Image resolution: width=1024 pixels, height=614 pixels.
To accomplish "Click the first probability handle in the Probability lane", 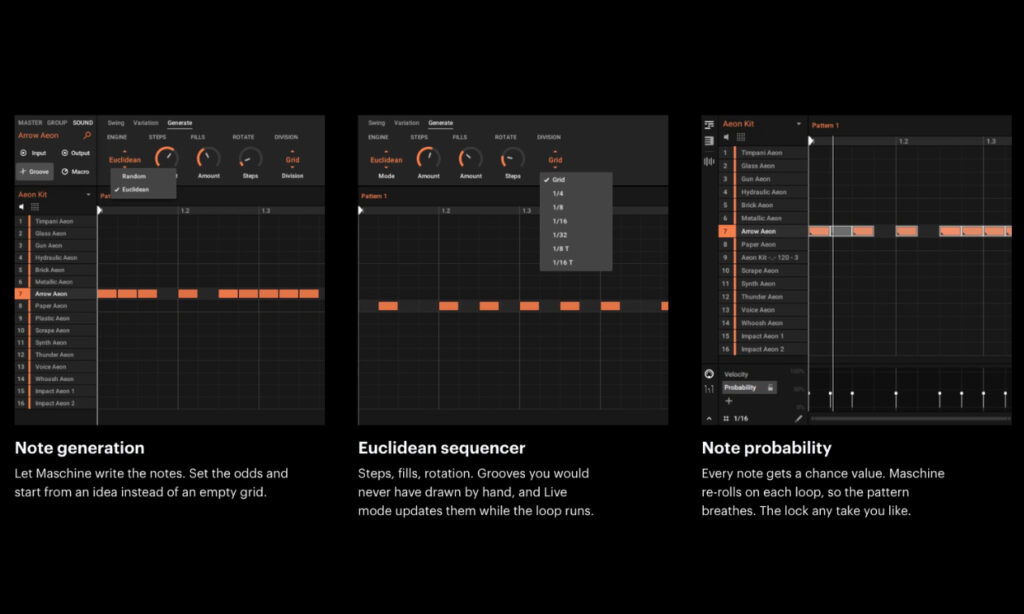I will [x=809, y=393].
